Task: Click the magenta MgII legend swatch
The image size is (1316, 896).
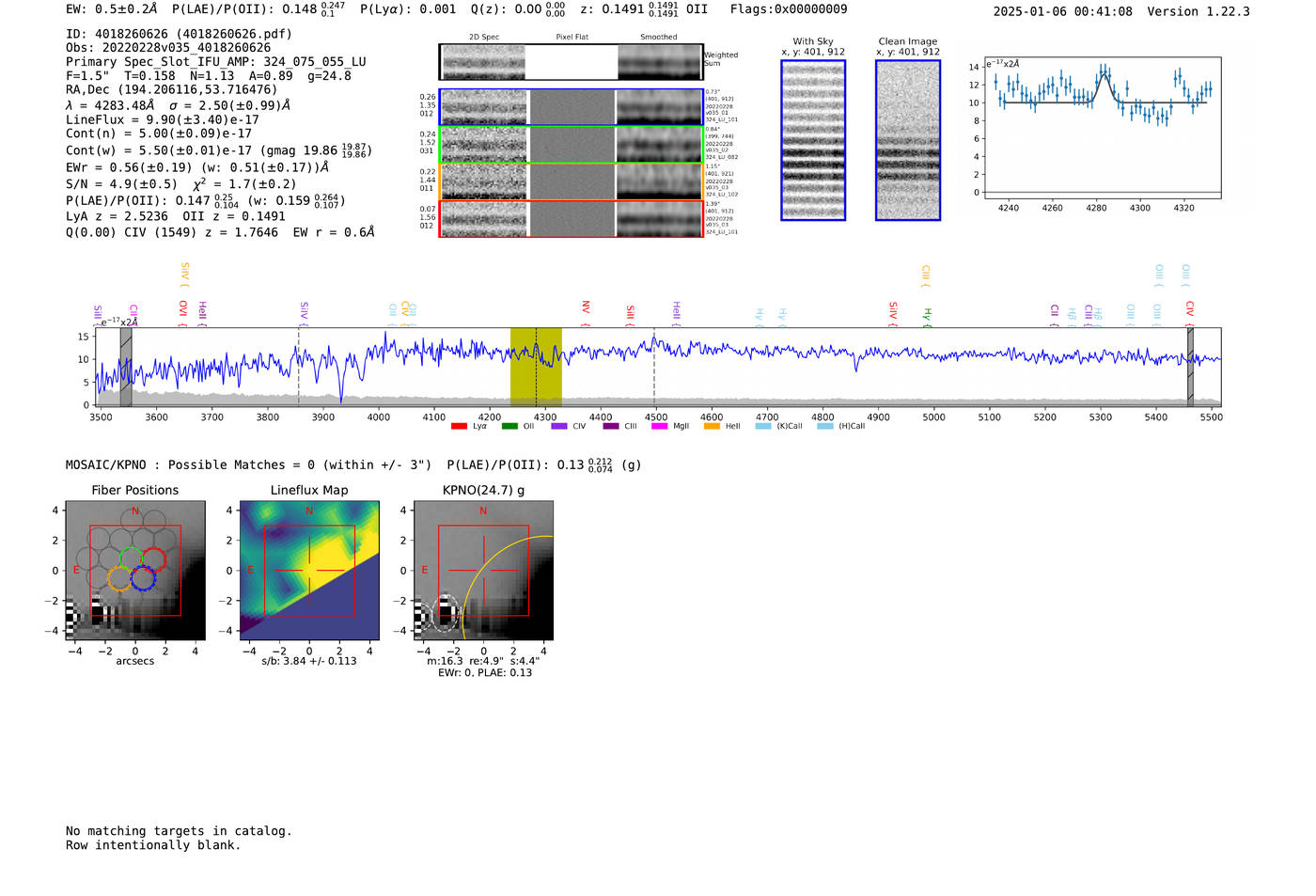Action: [x=659, y=426]
